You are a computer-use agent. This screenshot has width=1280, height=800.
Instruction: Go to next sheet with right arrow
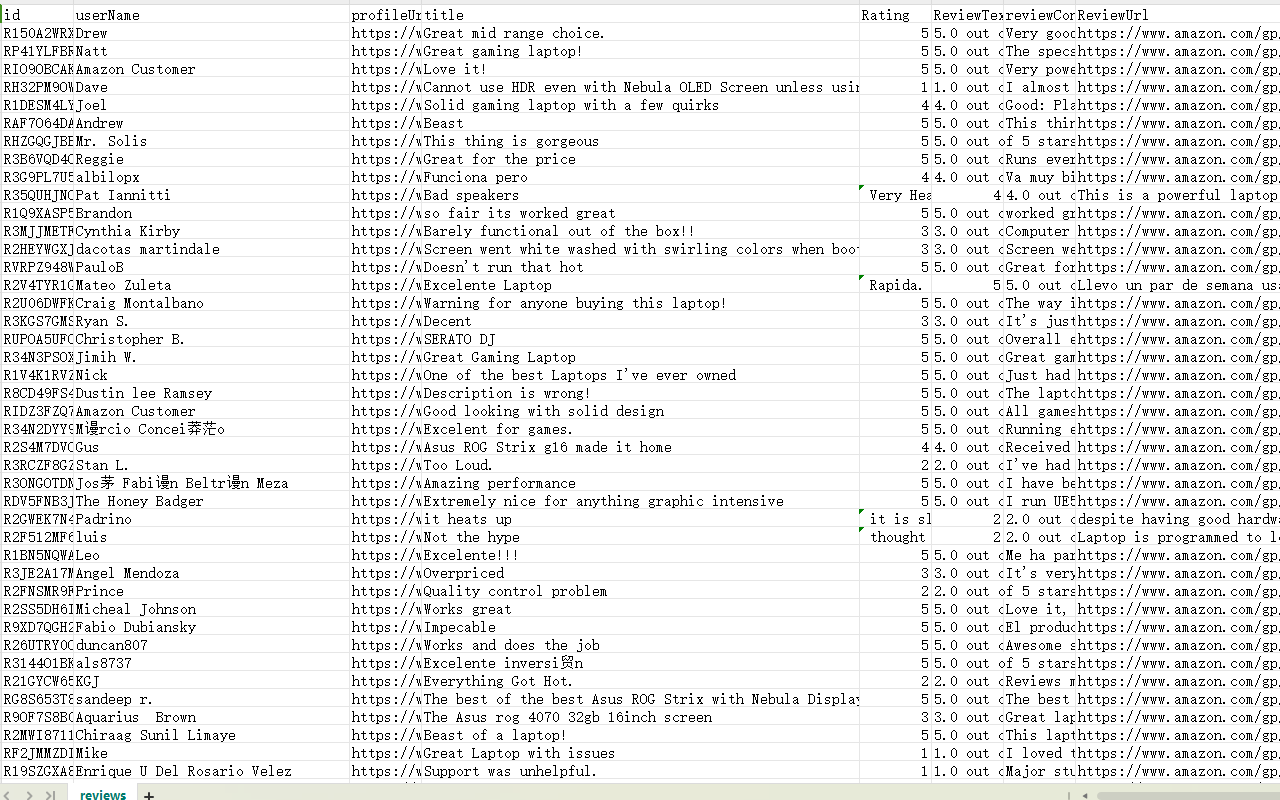point(31,795)
